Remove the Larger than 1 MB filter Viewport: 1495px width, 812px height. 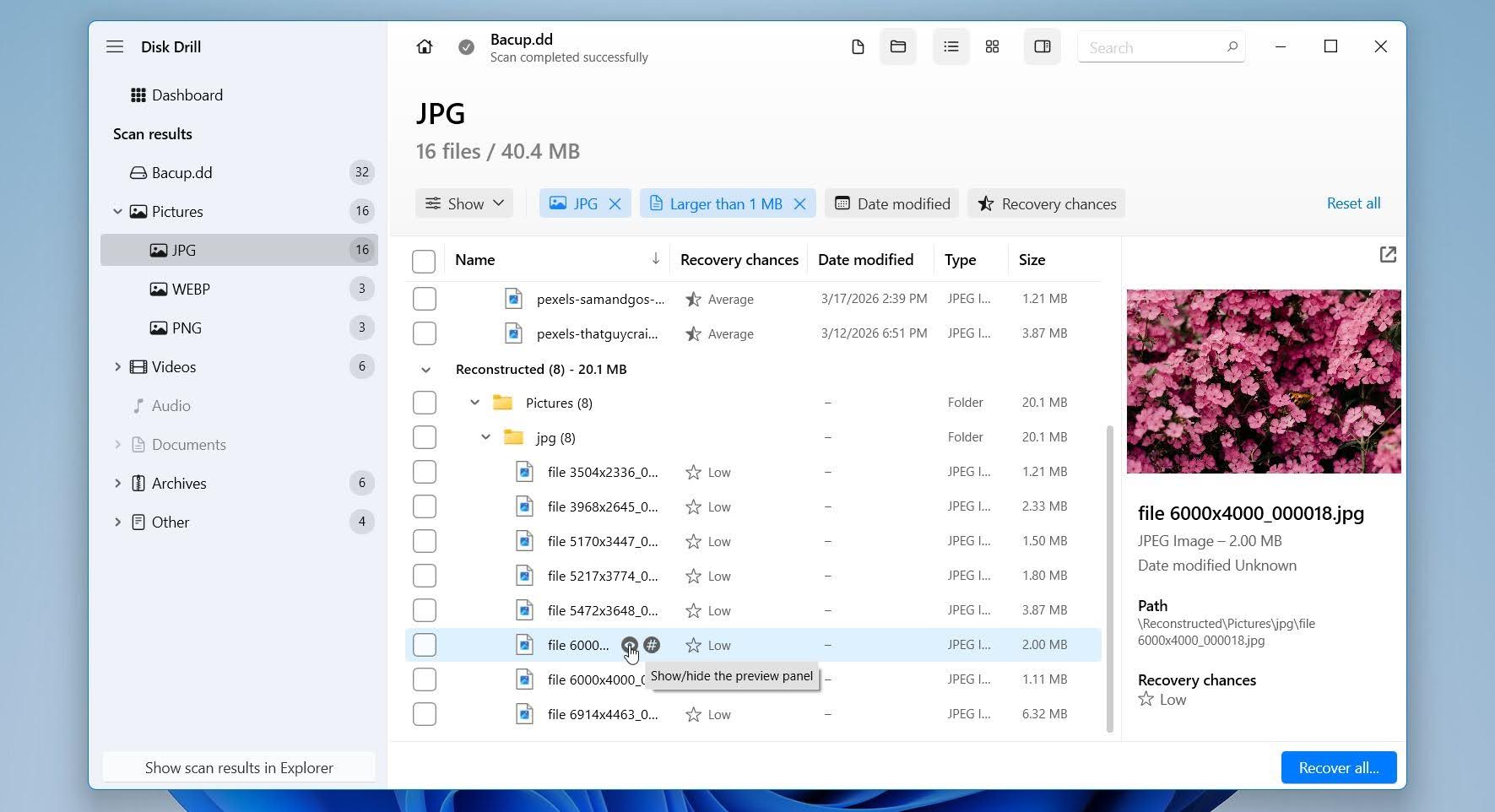800,203
